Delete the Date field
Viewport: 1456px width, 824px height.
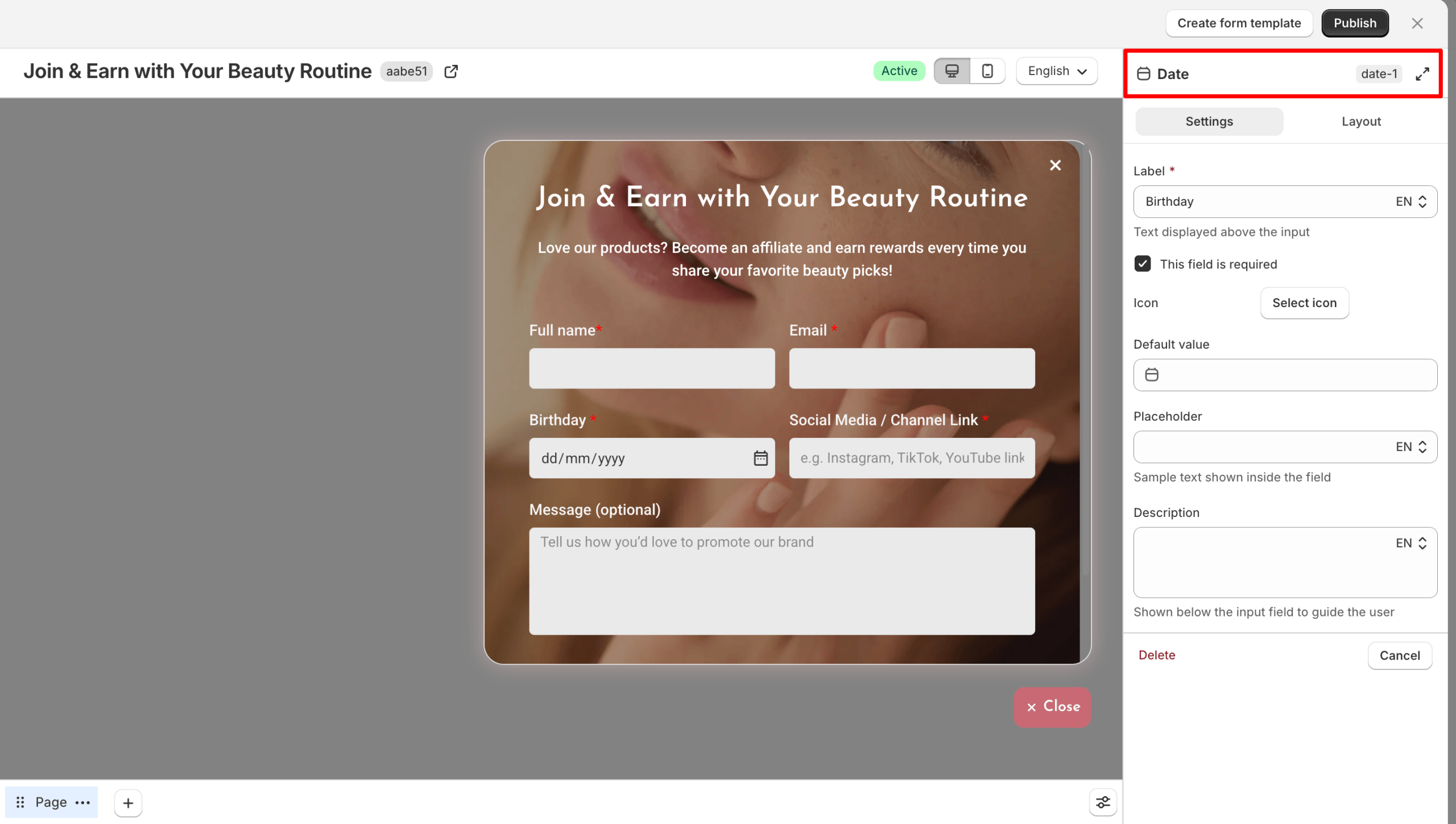click(x=1157, y=655)
